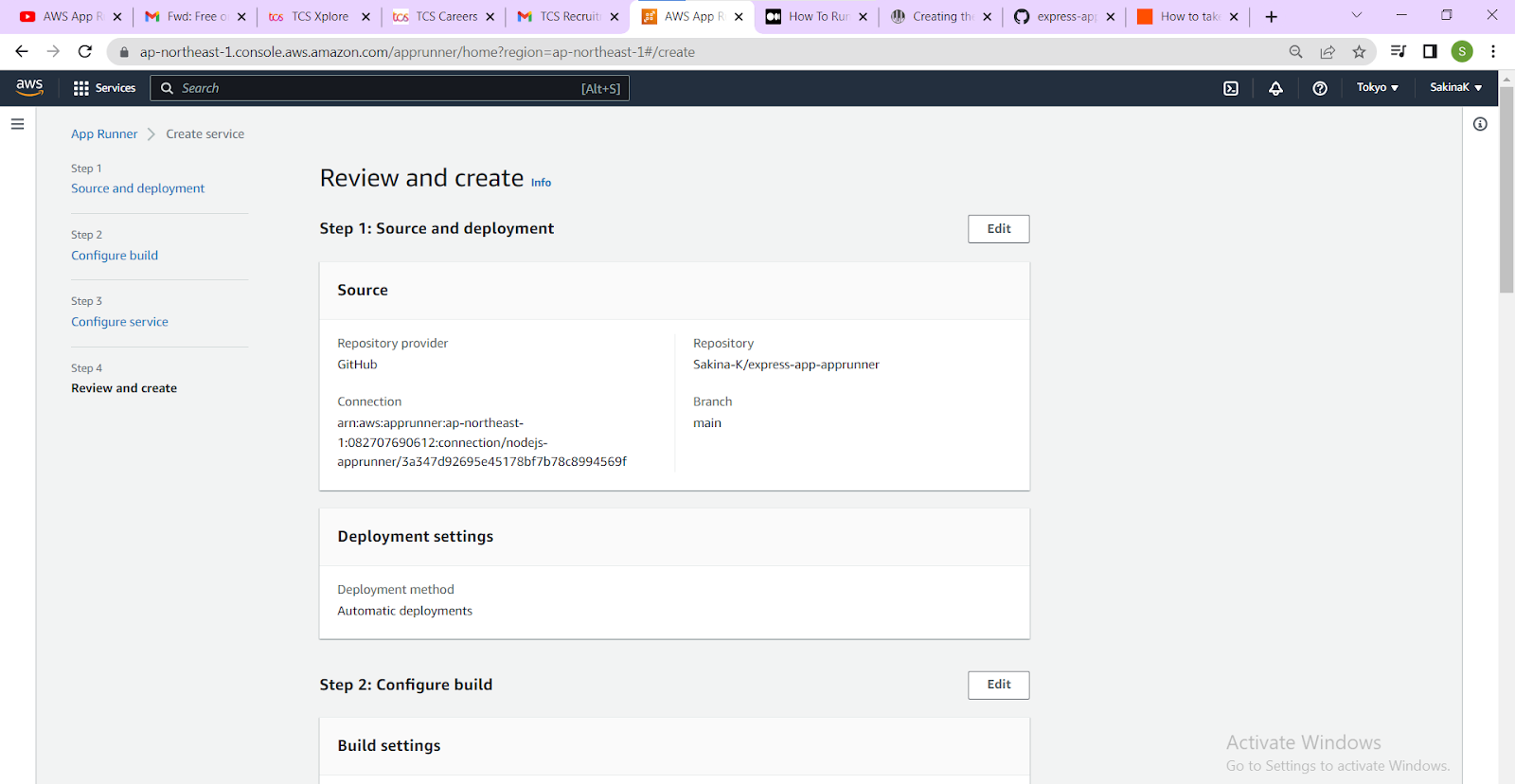Bookmark this page with star icon
Image resolution: width=1515 pixels, height=784 pixels.
(x=1359, y=52)
